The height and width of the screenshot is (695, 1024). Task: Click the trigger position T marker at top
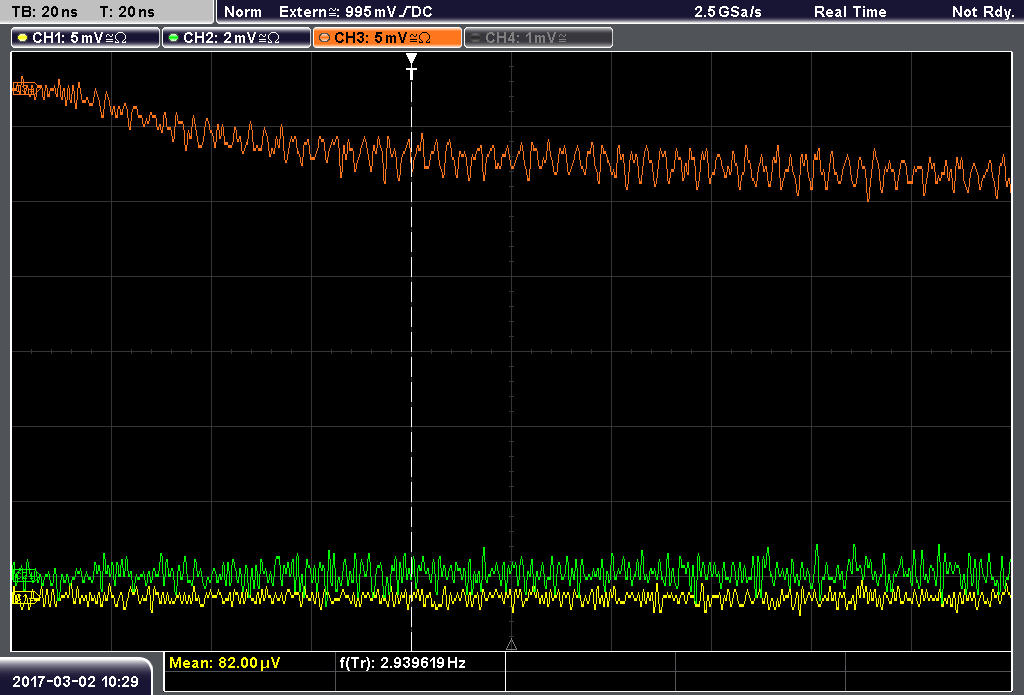tap(411, 67)
